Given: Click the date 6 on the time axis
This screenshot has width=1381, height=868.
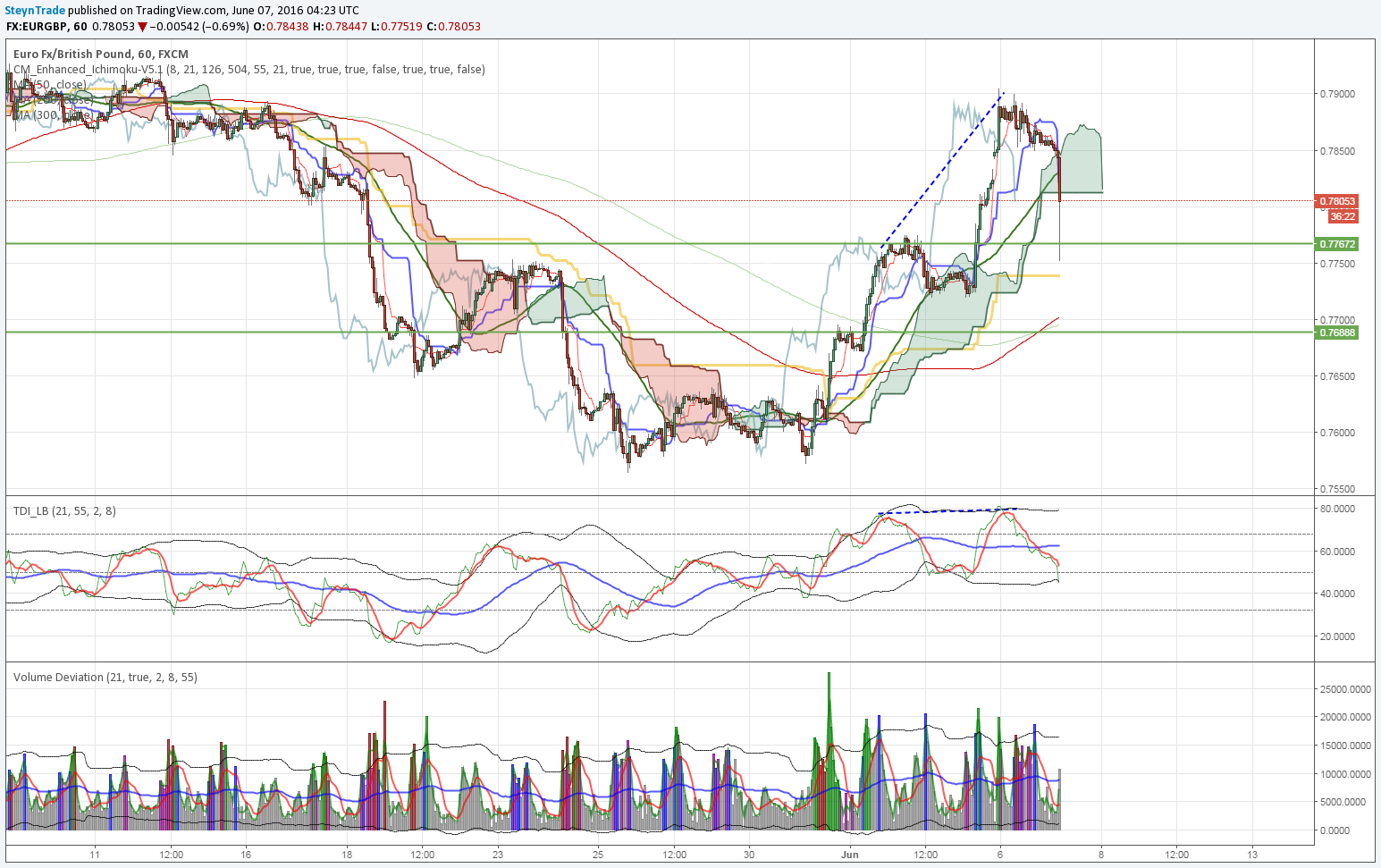Looking at the screenshot, I should 1000,855.
